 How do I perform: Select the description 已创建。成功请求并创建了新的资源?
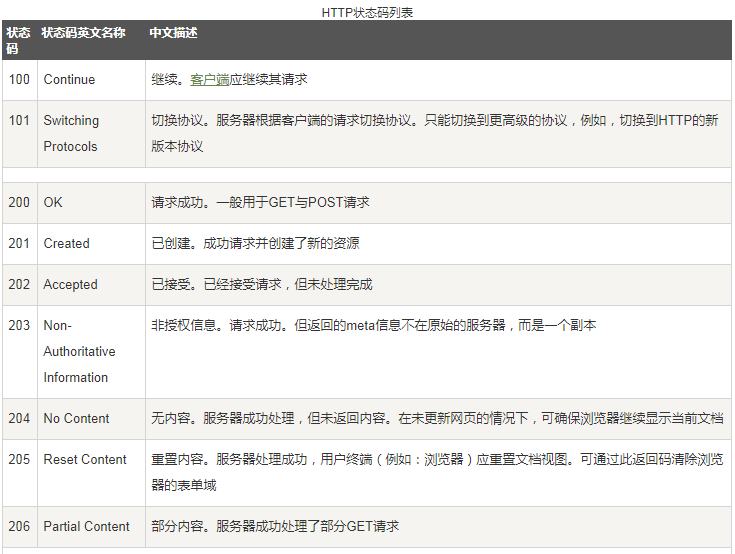pos(438,244)
